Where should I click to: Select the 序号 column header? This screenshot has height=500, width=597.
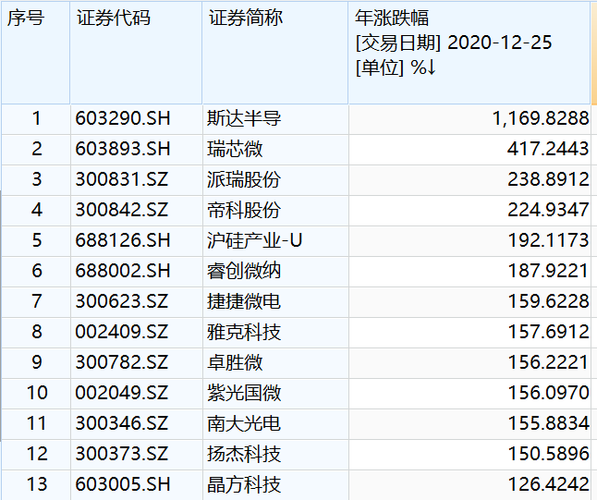(36, 53)
